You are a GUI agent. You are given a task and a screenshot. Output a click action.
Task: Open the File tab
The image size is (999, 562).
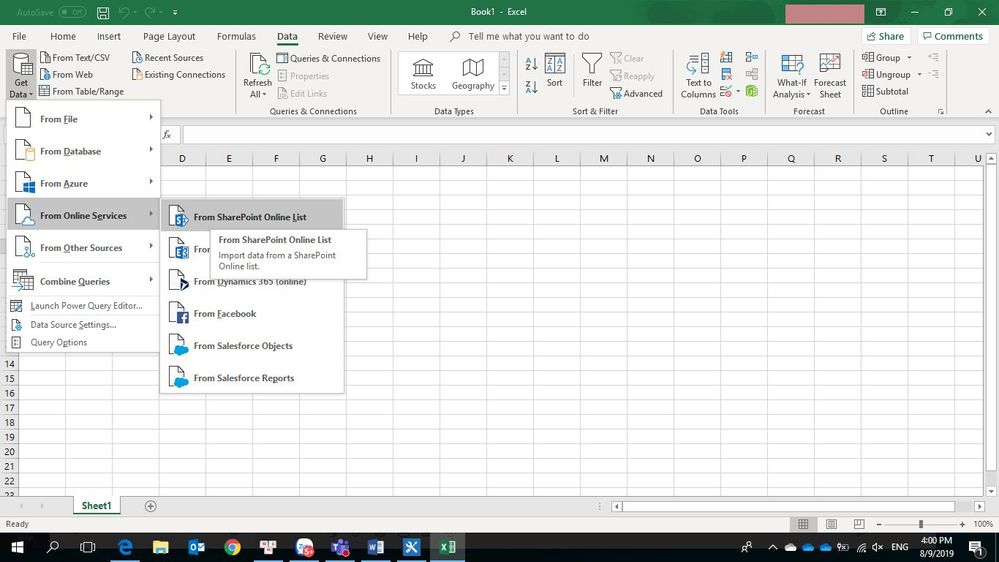coord(19,36)
